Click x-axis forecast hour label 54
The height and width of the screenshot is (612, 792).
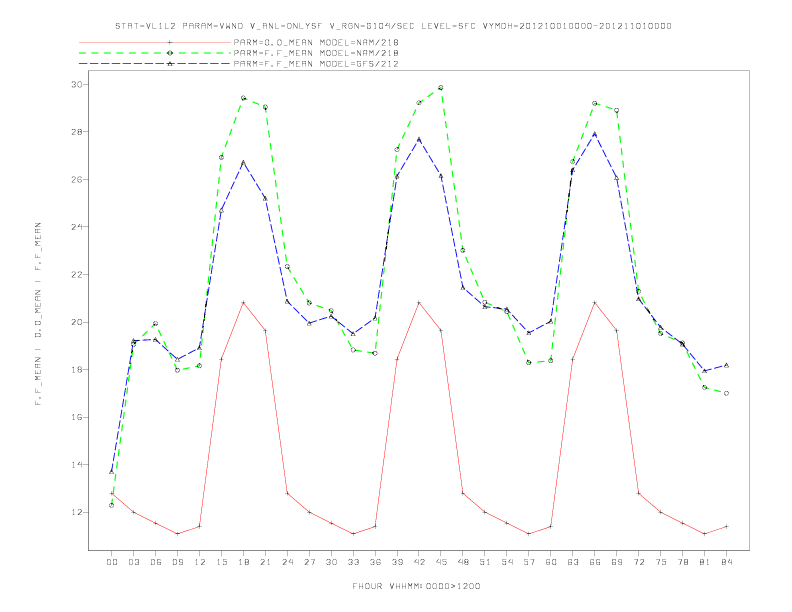[x=507, y=562]
